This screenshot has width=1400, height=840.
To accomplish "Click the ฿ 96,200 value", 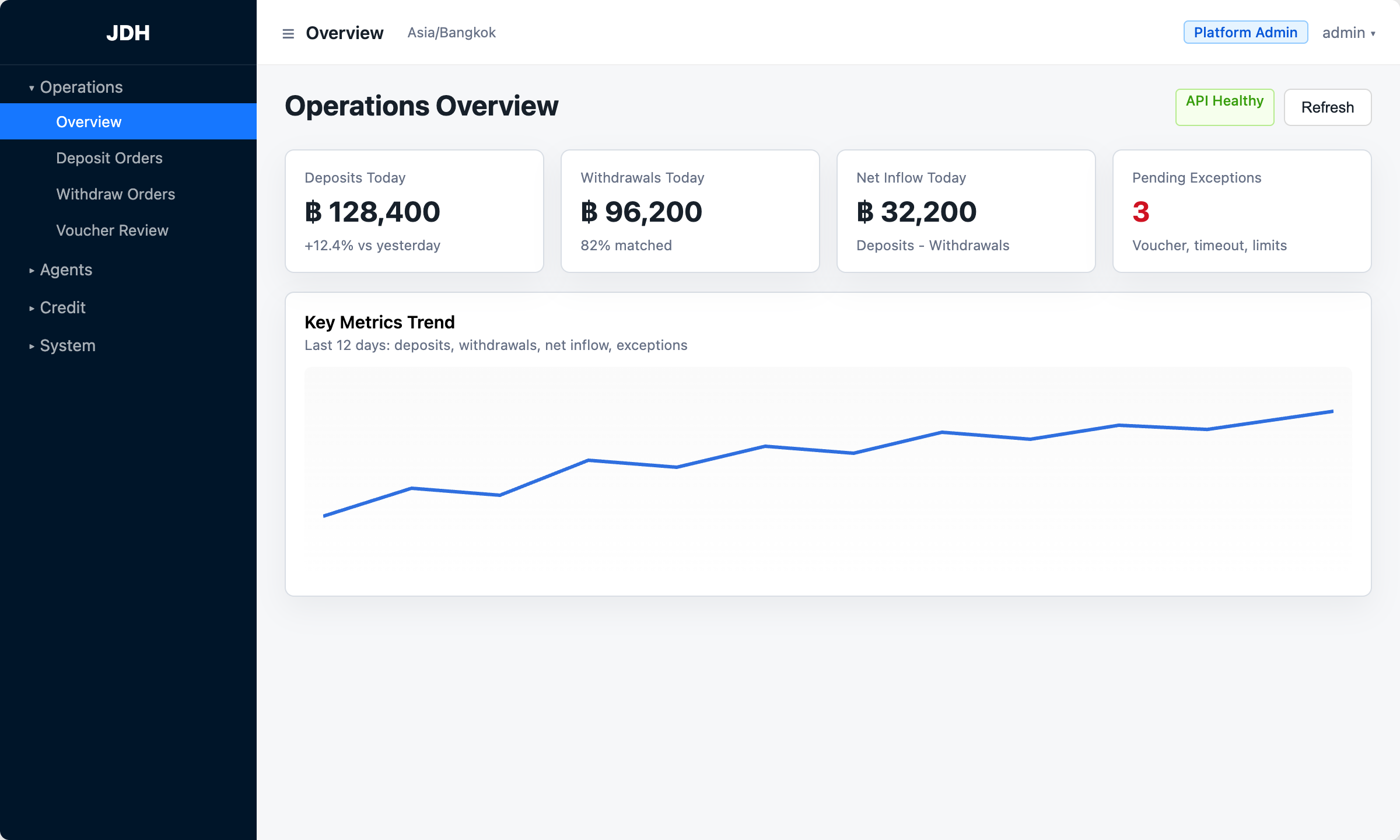I will click(x=641, y=212).
